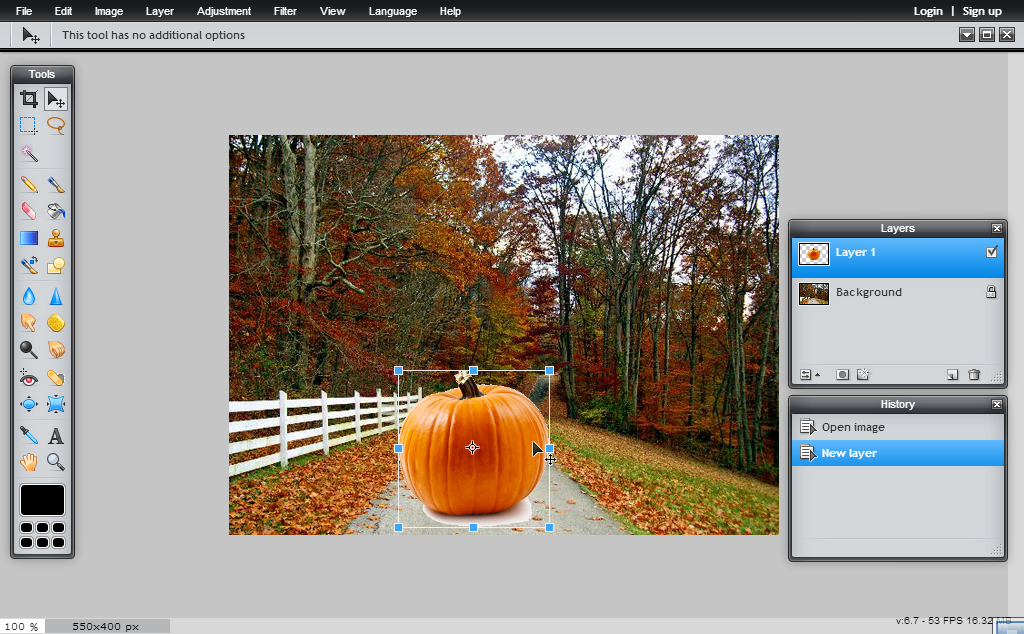The width and height of the screenshot is (1024, 634).
Task: Choose the pink Eraser tool
Action: click(x=29, y=211)
